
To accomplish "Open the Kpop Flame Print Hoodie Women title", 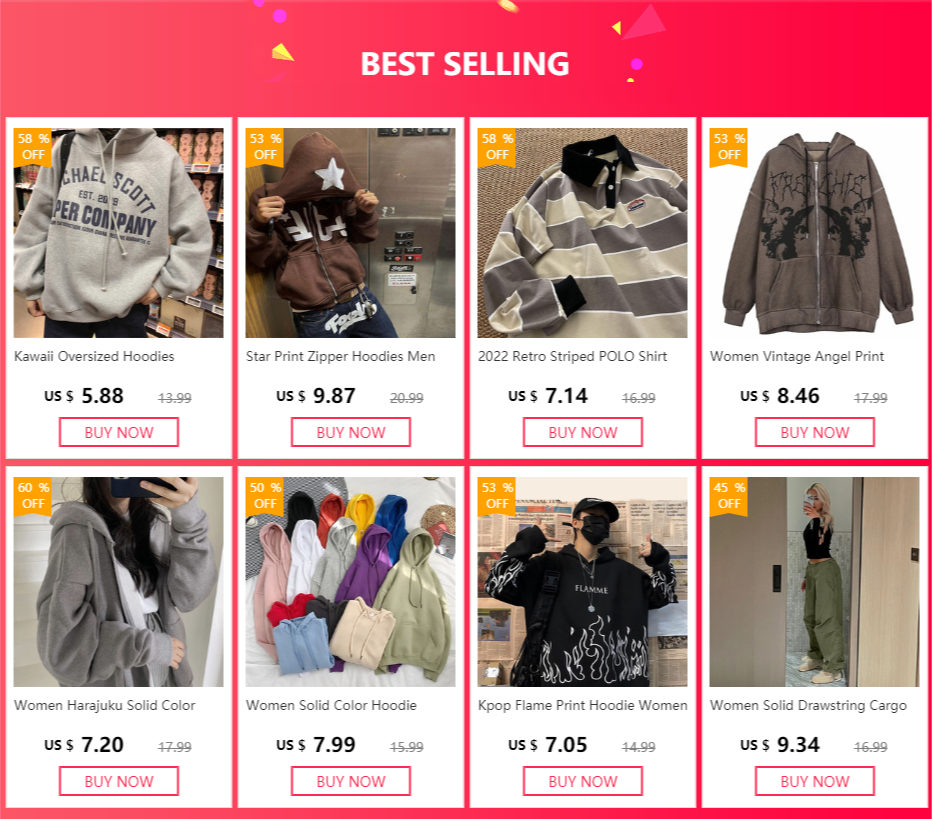I will [x=582, y=705].
